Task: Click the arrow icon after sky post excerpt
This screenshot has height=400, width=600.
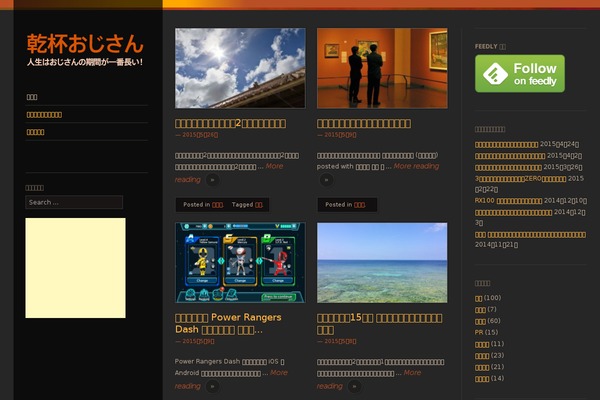Action: [x=213, y=180]
